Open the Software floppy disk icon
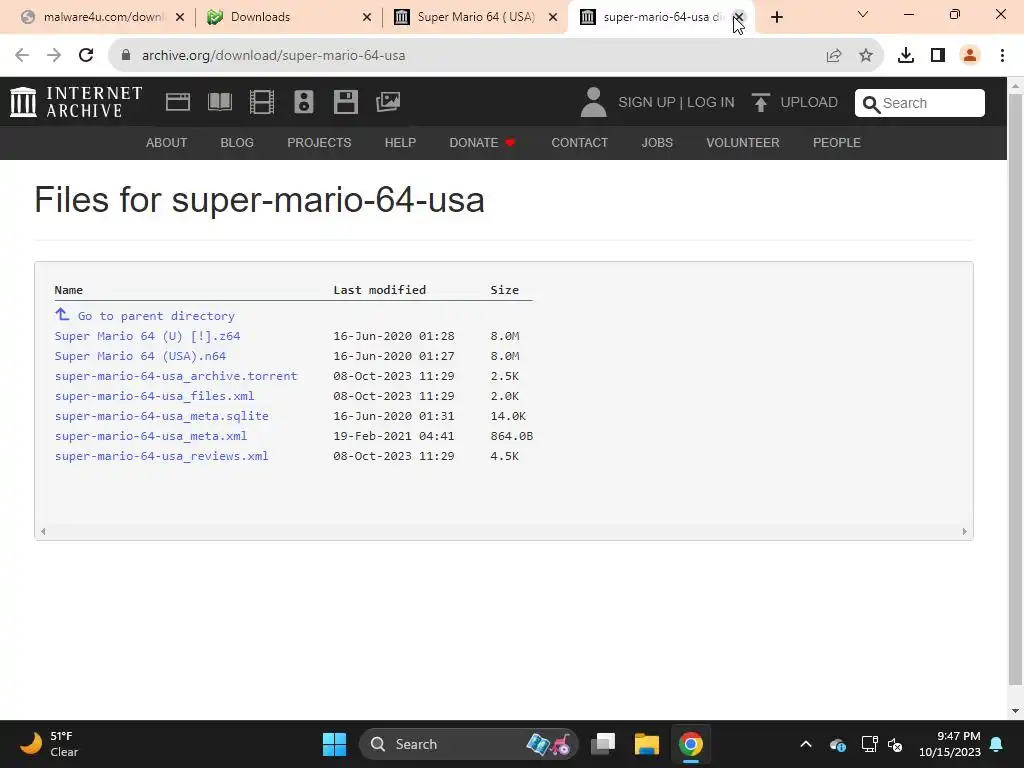1024x768 pixels. tap(345, 102)
